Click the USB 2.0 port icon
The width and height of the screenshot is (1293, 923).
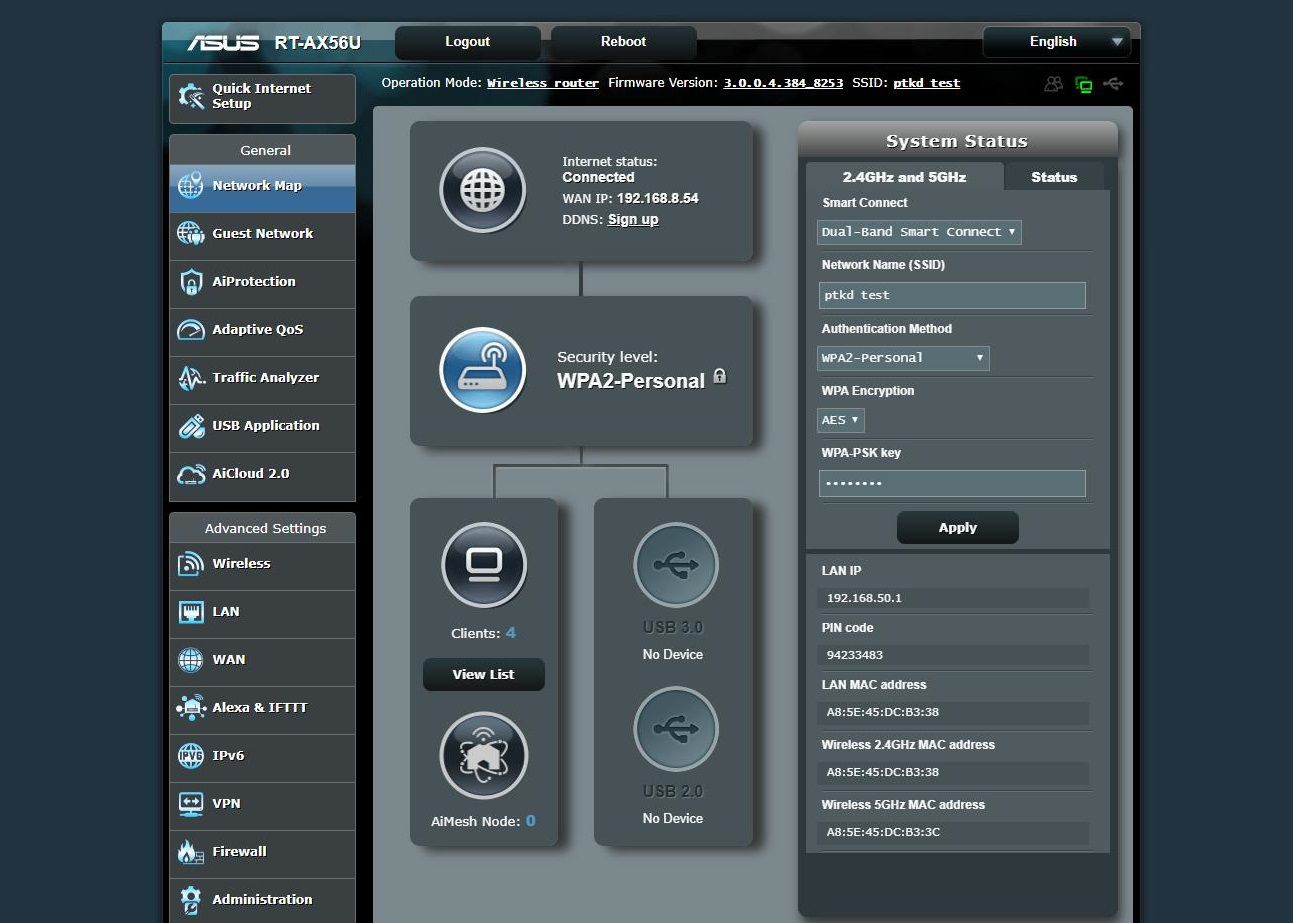[675, 729]
